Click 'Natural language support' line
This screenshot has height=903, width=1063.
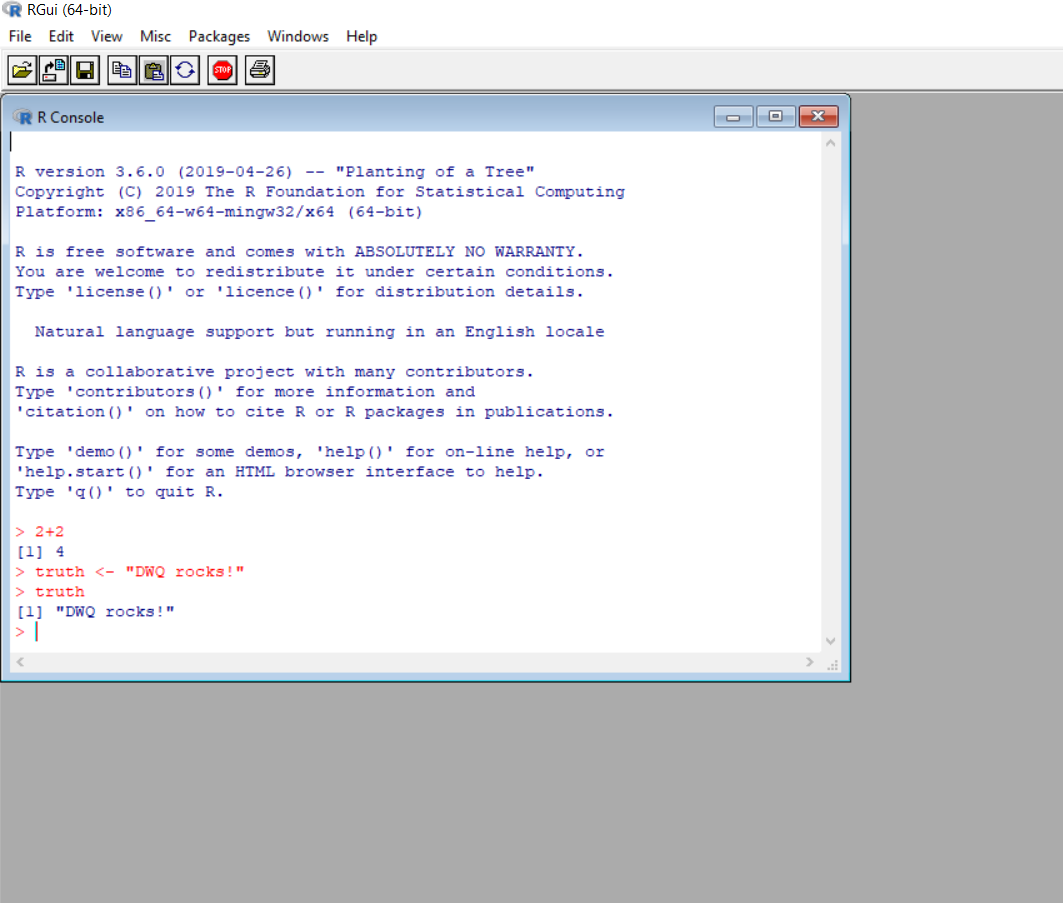click(319, 332)
